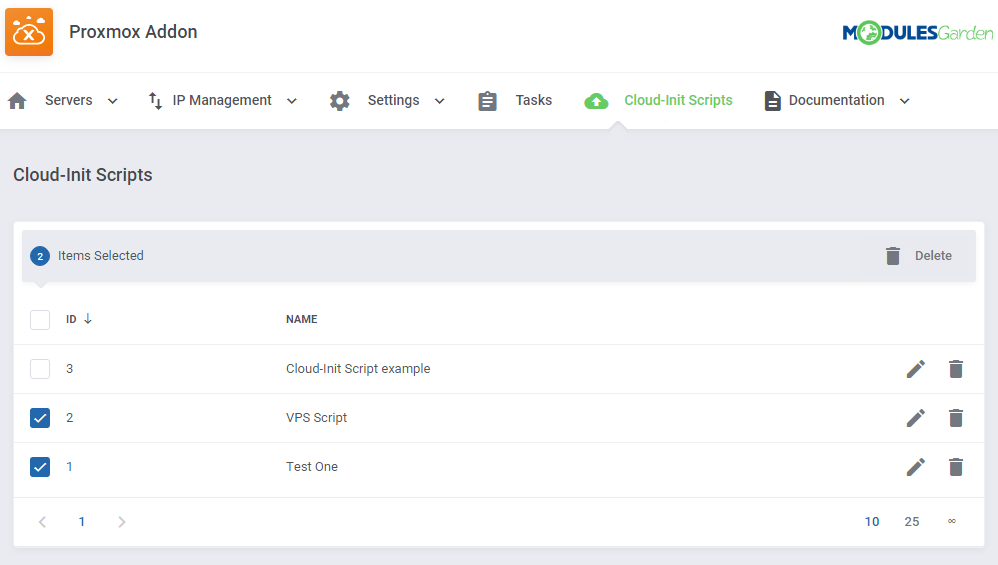998x565 pixels.
Task: Go to the previous page arrow
Action: click(x=43, y=522)
